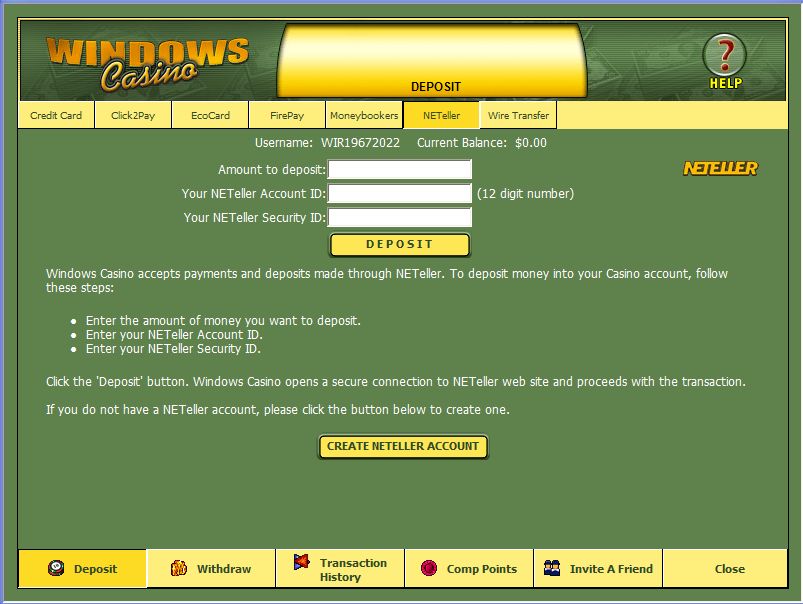Click the 'Amount to deposit:' label
This screenshot has width=803, height=604.
pos(272,170)
